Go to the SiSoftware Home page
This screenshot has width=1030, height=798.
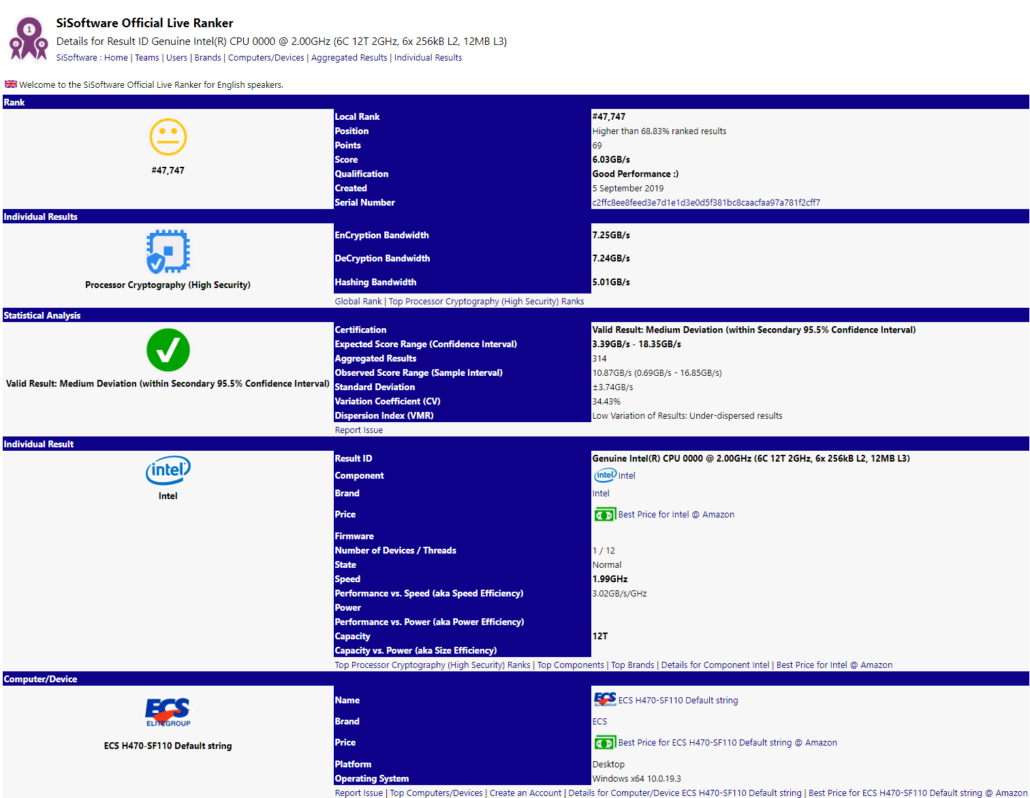(x=117, y=57)
